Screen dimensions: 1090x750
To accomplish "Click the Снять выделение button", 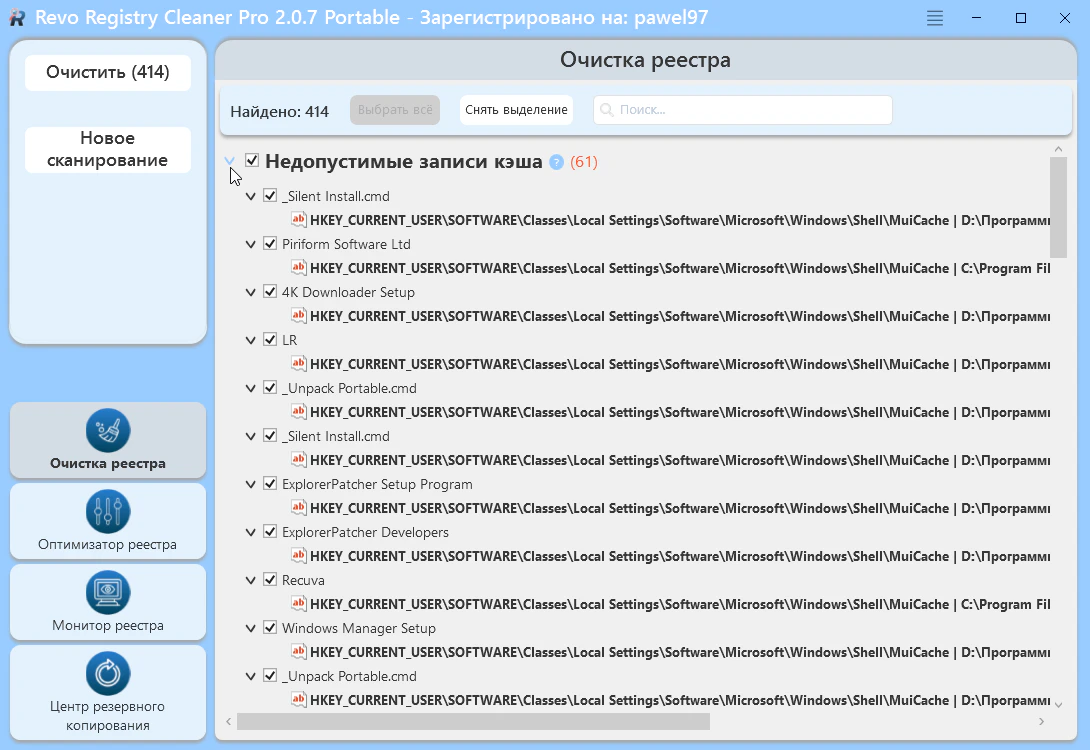I will pyautogui.click(x=516, y=110).
